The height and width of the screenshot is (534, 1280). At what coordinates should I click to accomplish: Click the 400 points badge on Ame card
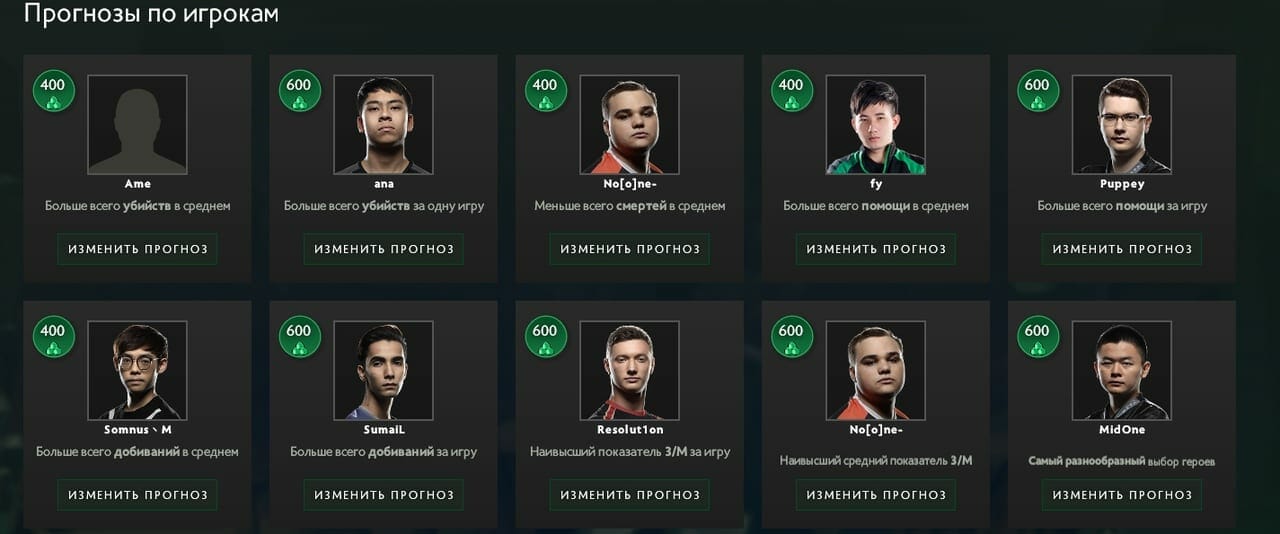53,90
